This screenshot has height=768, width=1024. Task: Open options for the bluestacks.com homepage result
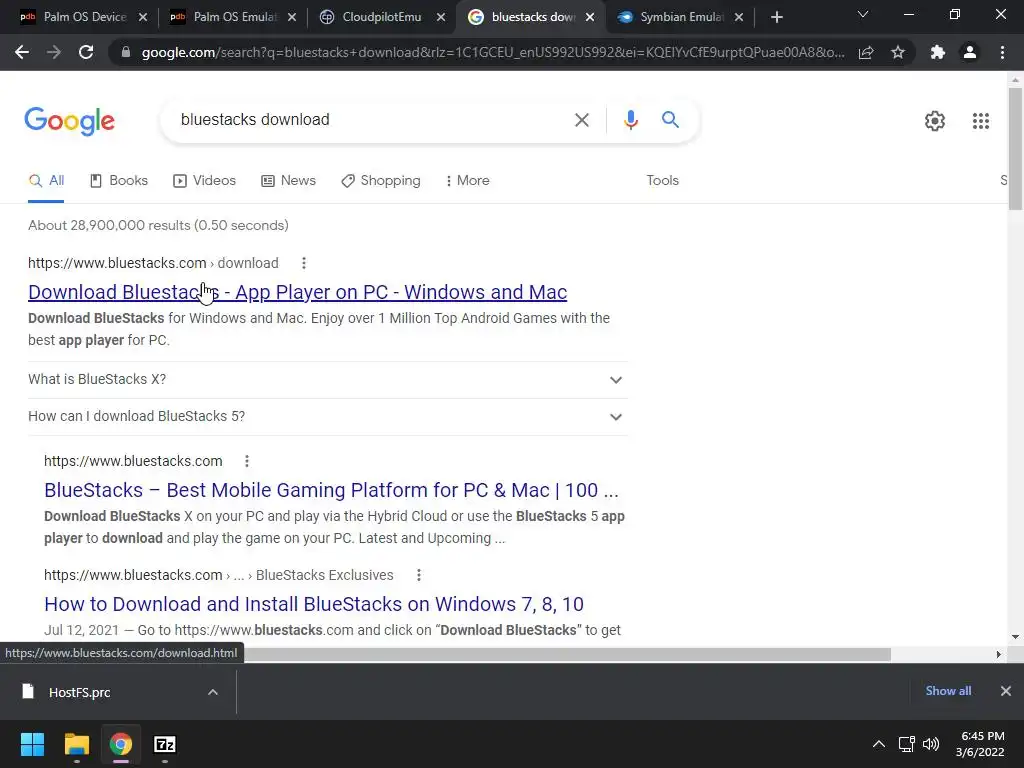[x=247, y=461]
